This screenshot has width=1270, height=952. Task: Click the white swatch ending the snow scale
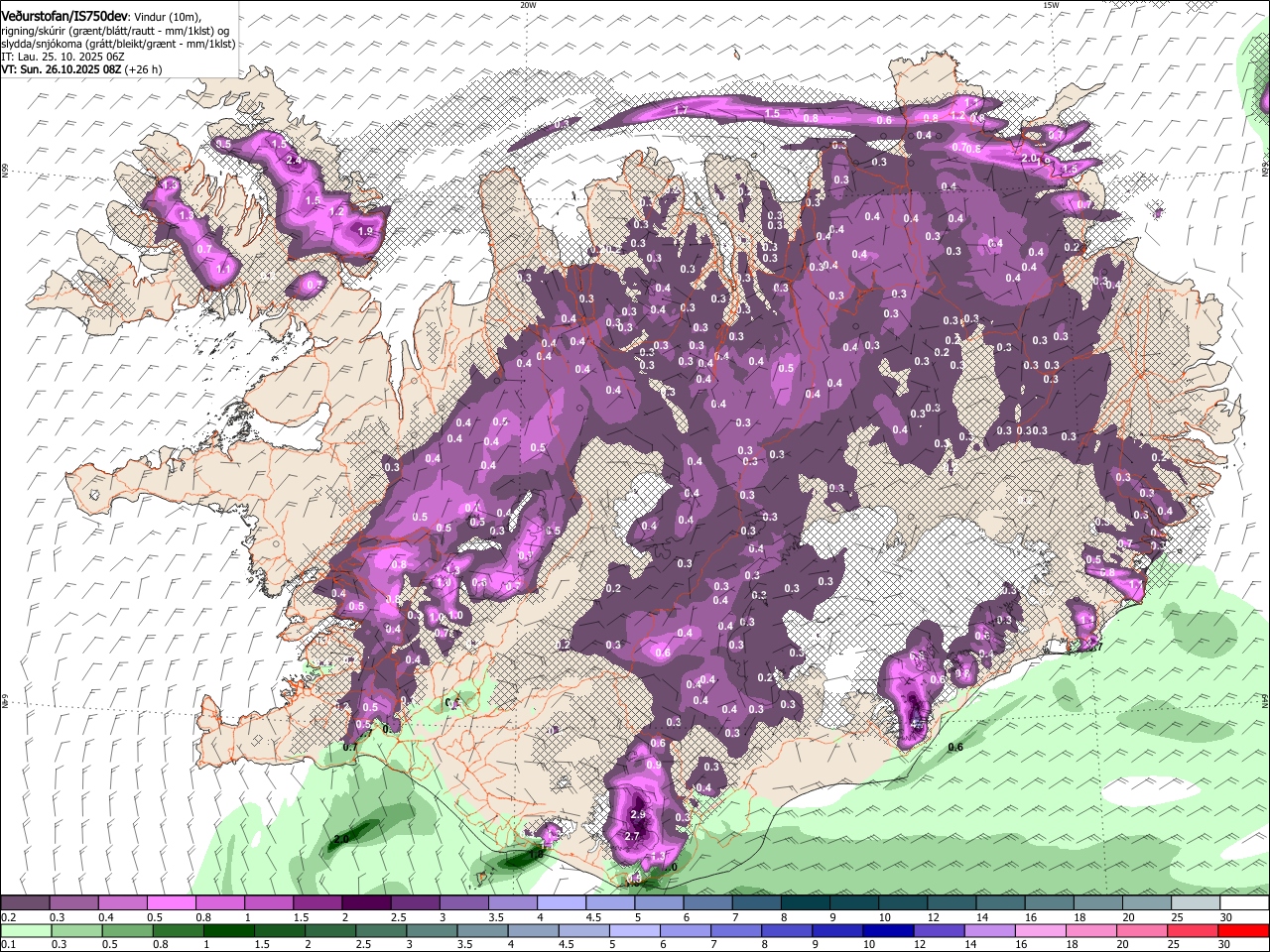click(1242, 902)
